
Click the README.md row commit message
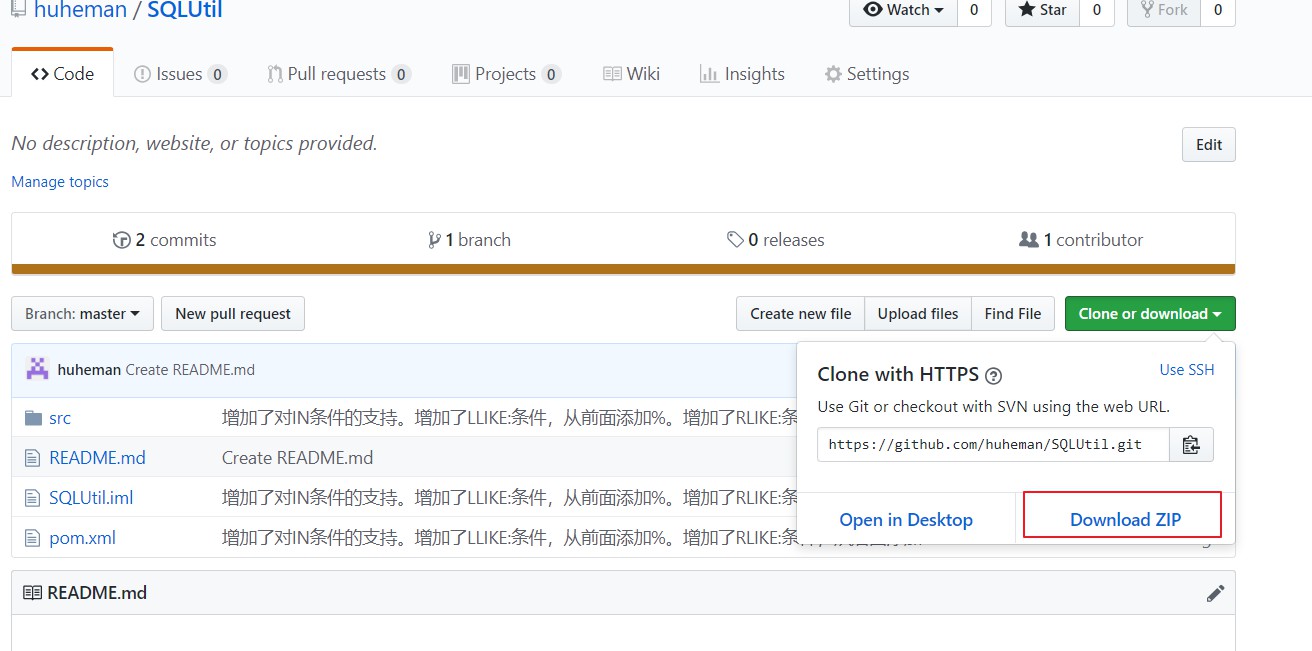coord(297,458)
